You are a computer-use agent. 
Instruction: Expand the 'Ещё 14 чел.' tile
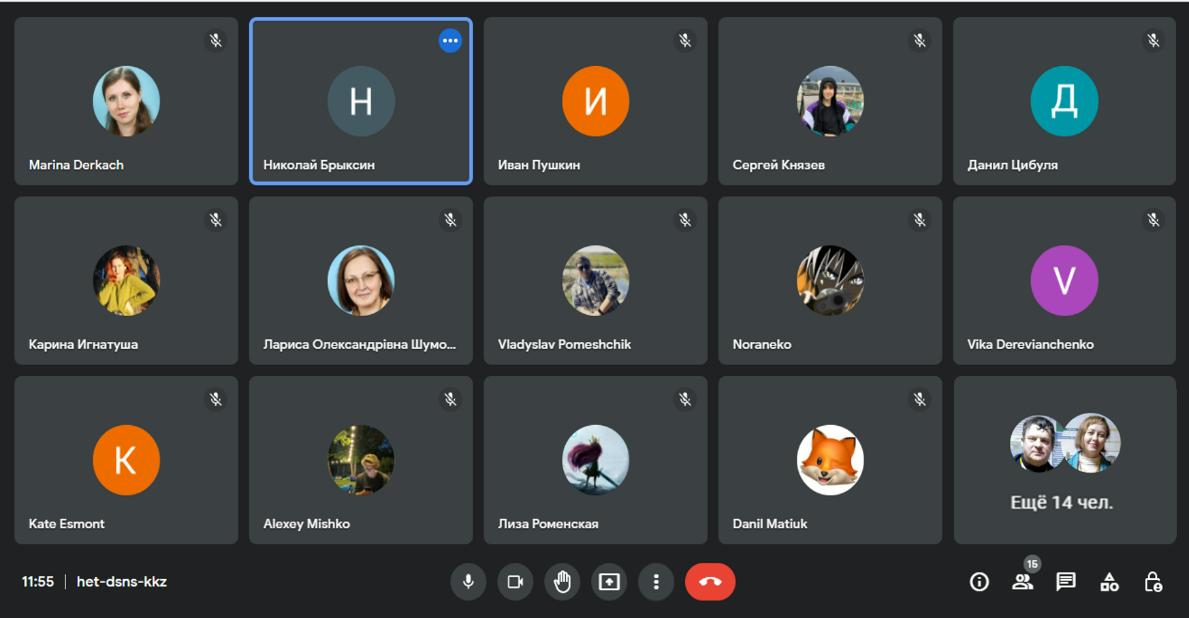click(x=1064, y=460)
